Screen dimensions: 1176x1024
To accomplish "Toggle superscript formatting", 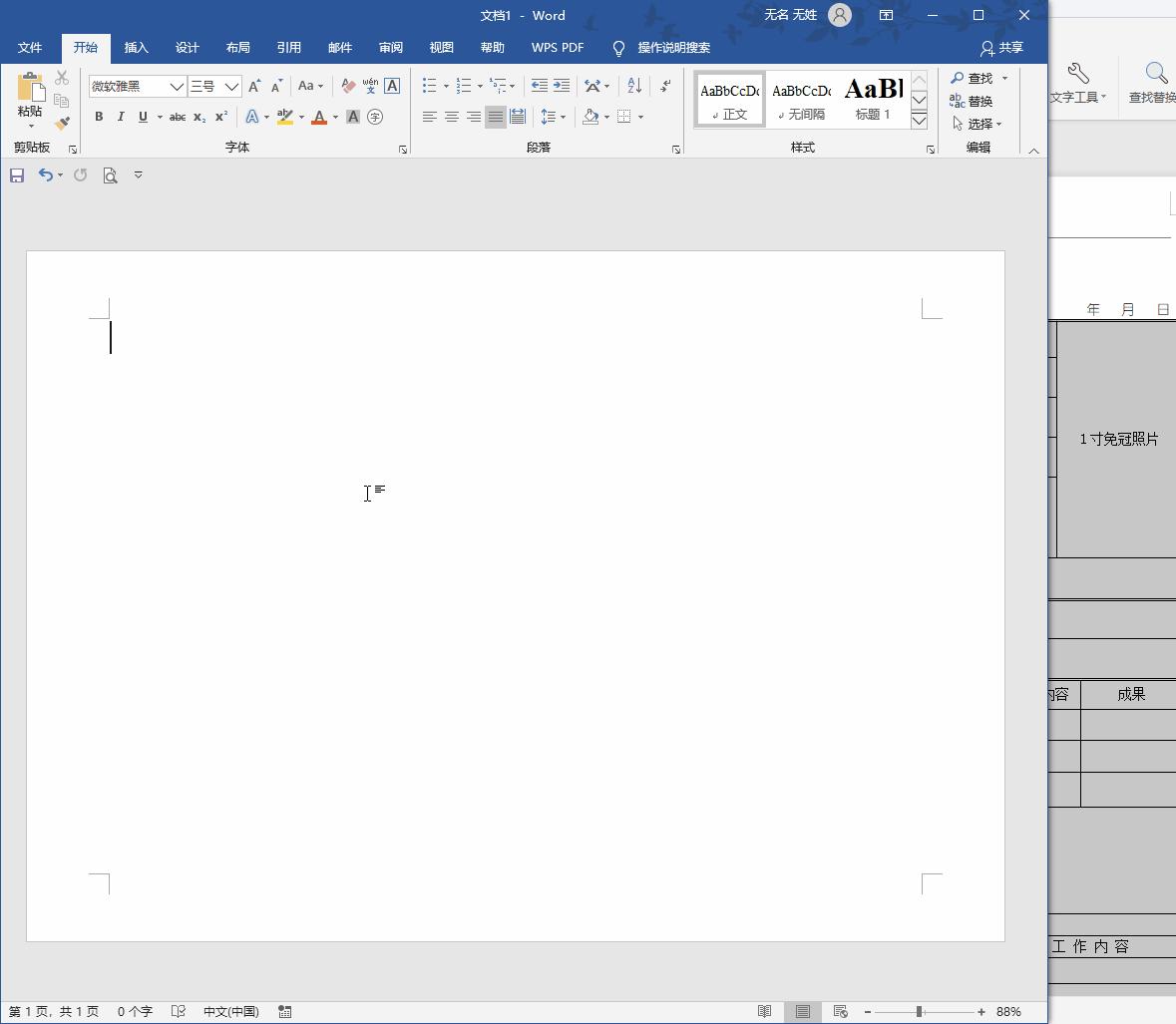I will [221, 117].
